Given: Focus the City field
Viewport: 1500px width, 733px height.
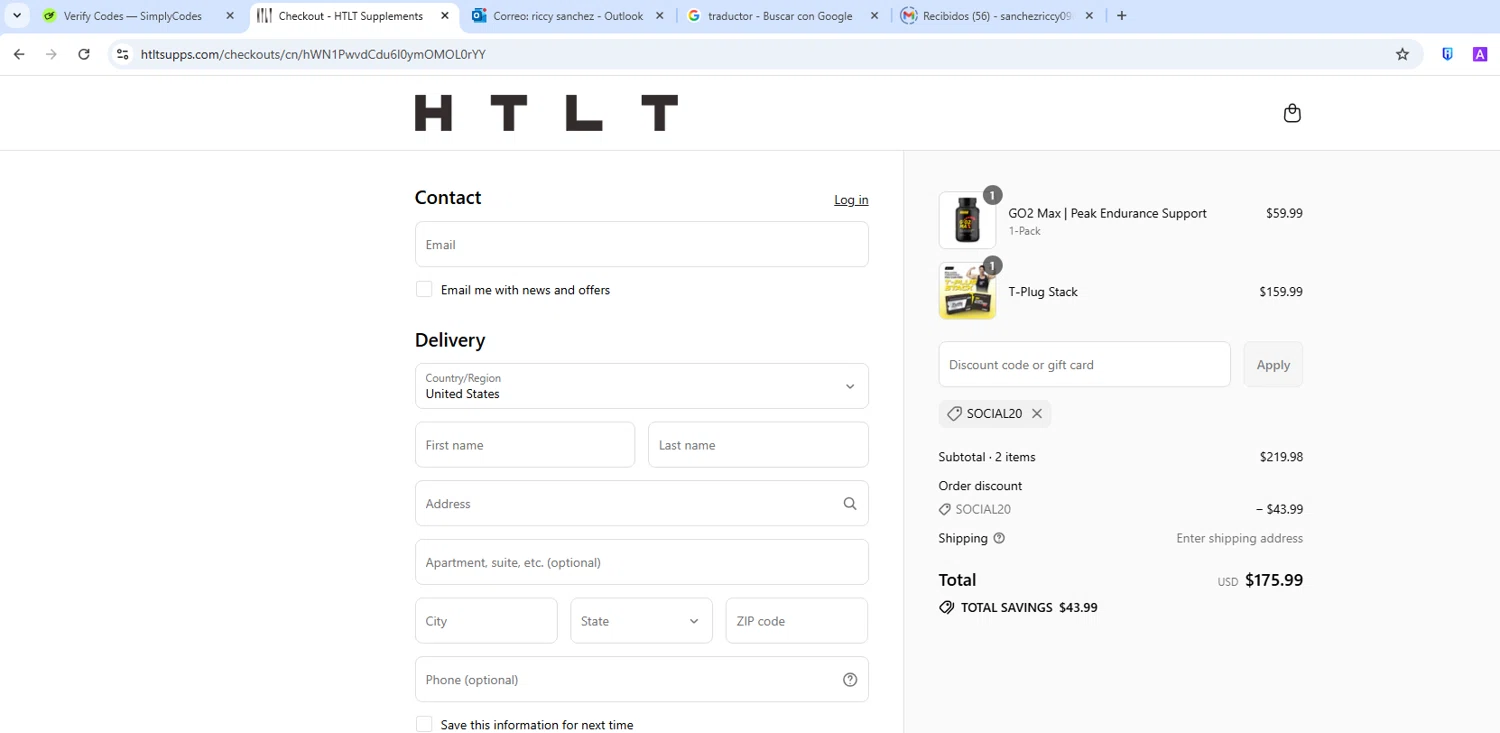Looking at the screenshot, I should [486, 621].
